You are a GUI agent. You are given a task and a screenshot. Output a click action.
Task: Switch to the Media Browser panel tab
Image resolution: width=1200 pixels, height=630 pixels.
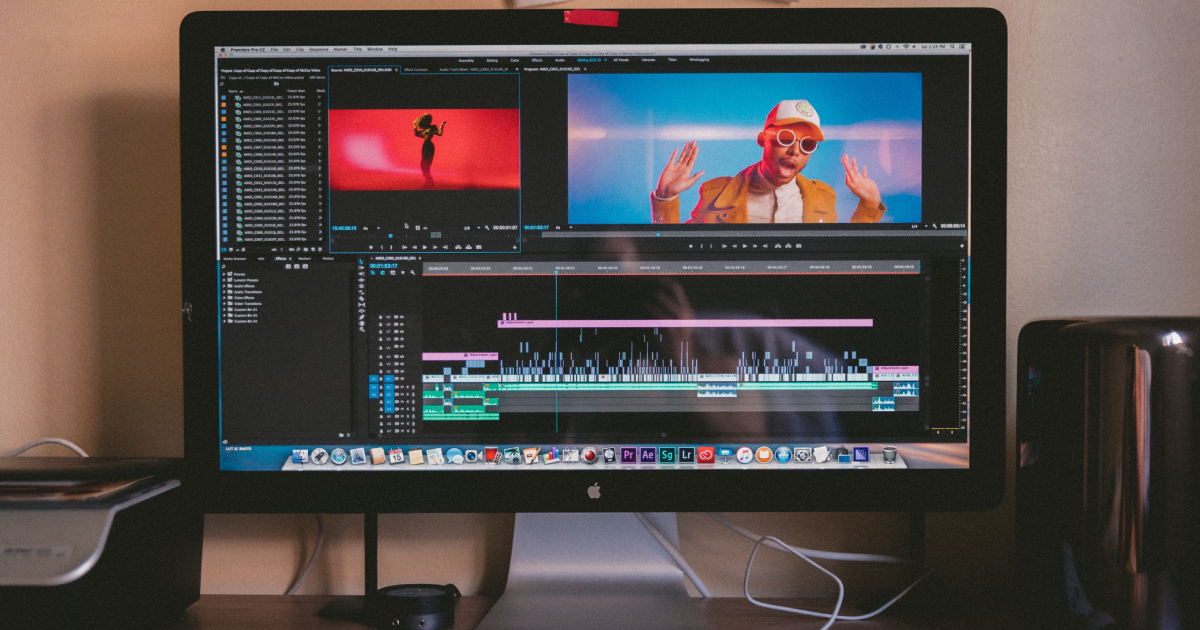coord(235,259)
